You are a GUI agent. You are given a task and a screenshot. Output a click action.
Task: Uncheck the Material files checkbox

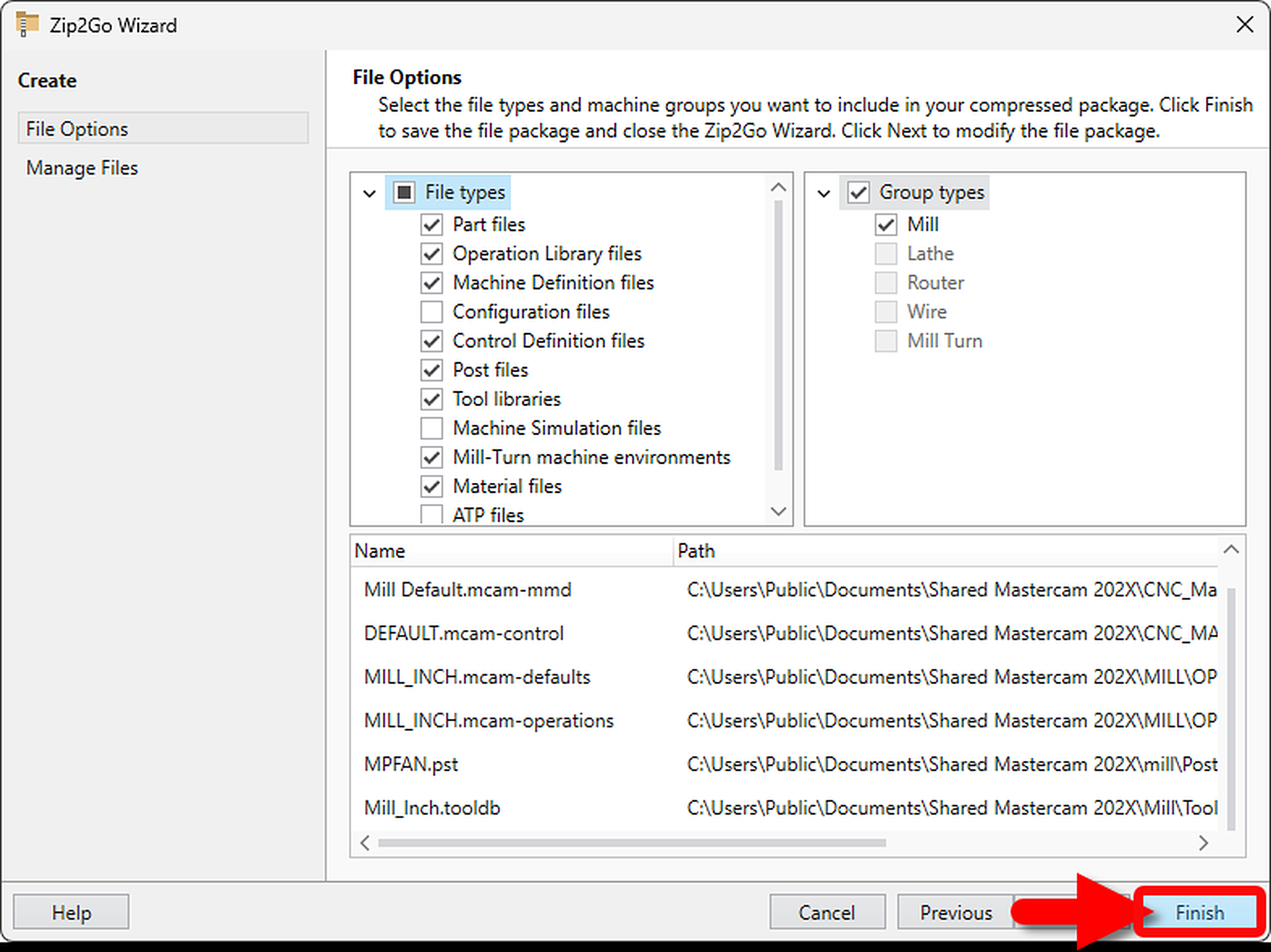pos(431,487)
